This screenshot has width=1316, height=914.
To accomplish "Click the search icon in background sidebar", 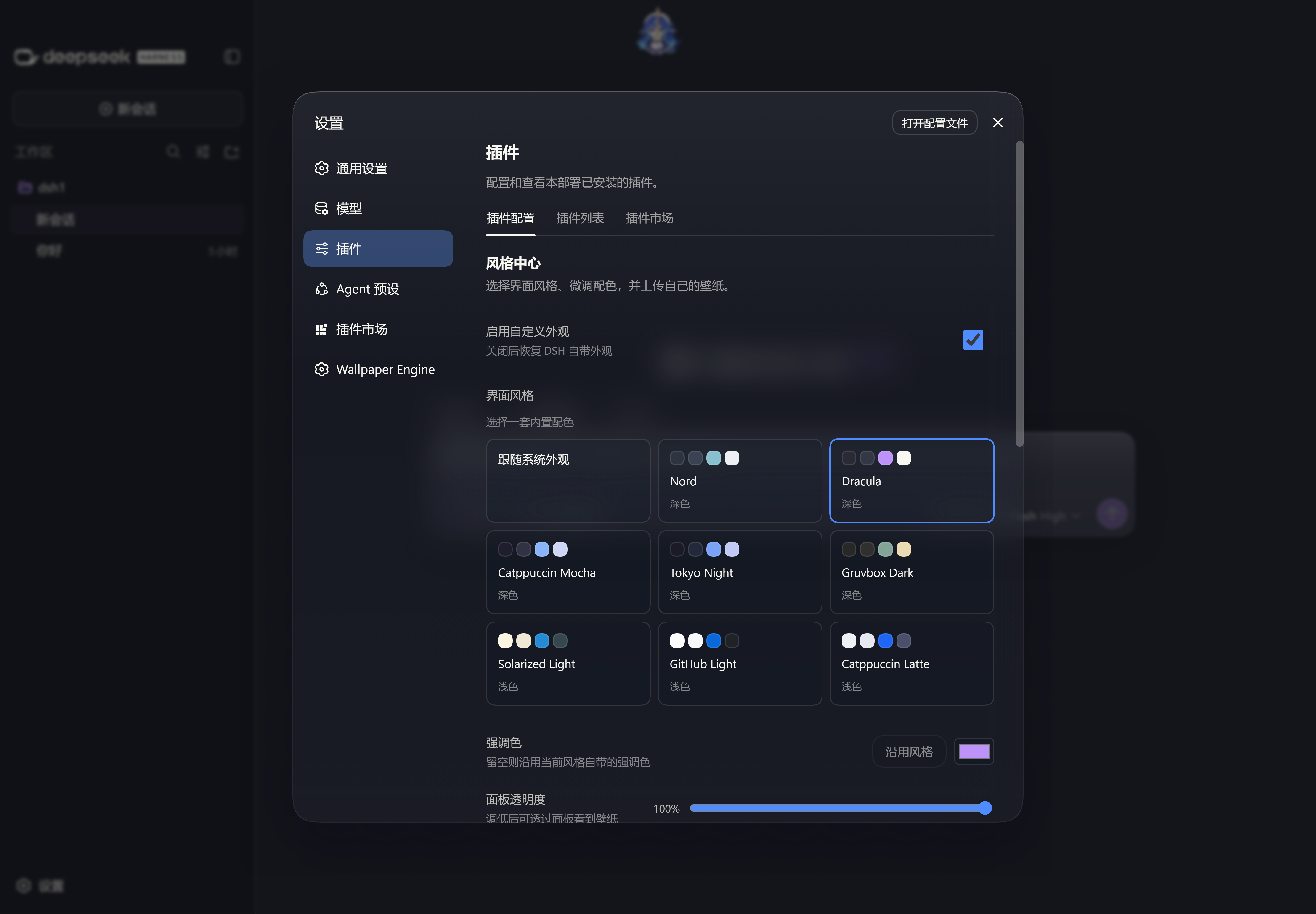I will pos(173,152).
